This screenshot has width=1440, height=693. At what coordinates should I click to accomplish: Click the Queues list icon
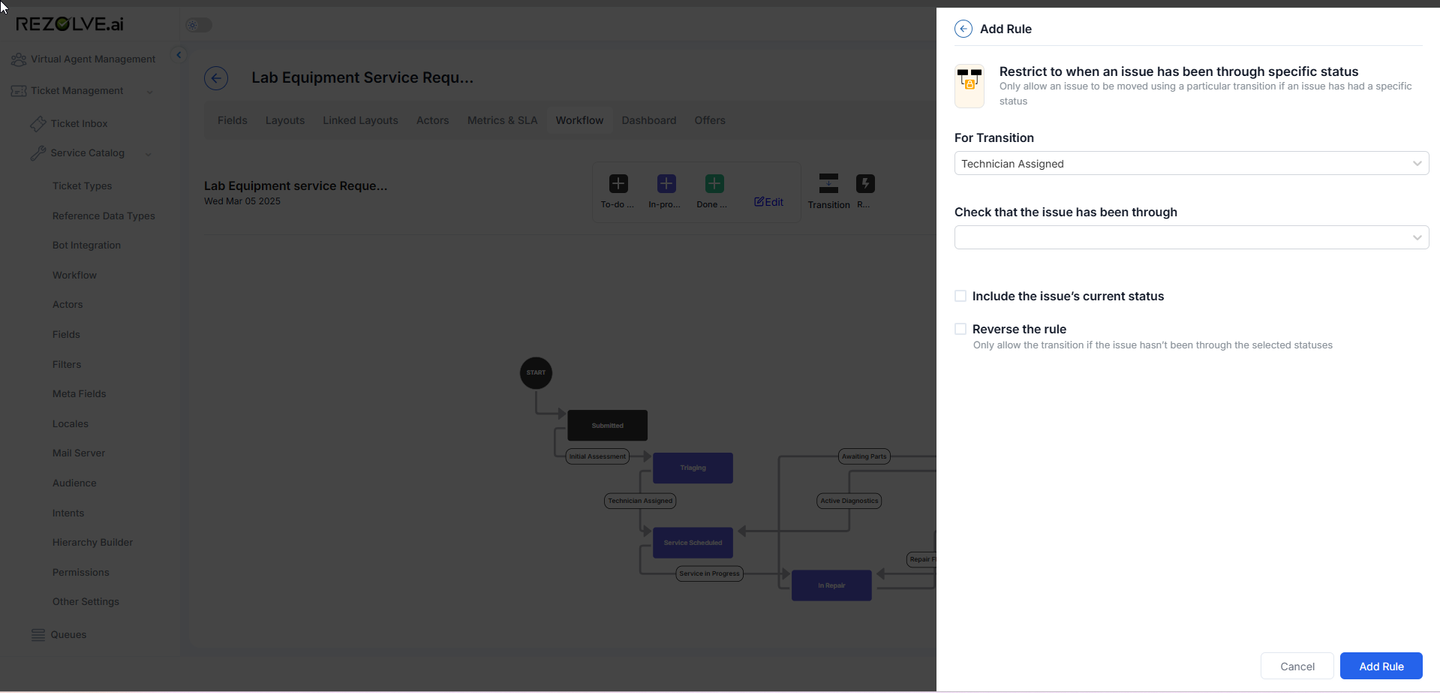click(38, 635)
